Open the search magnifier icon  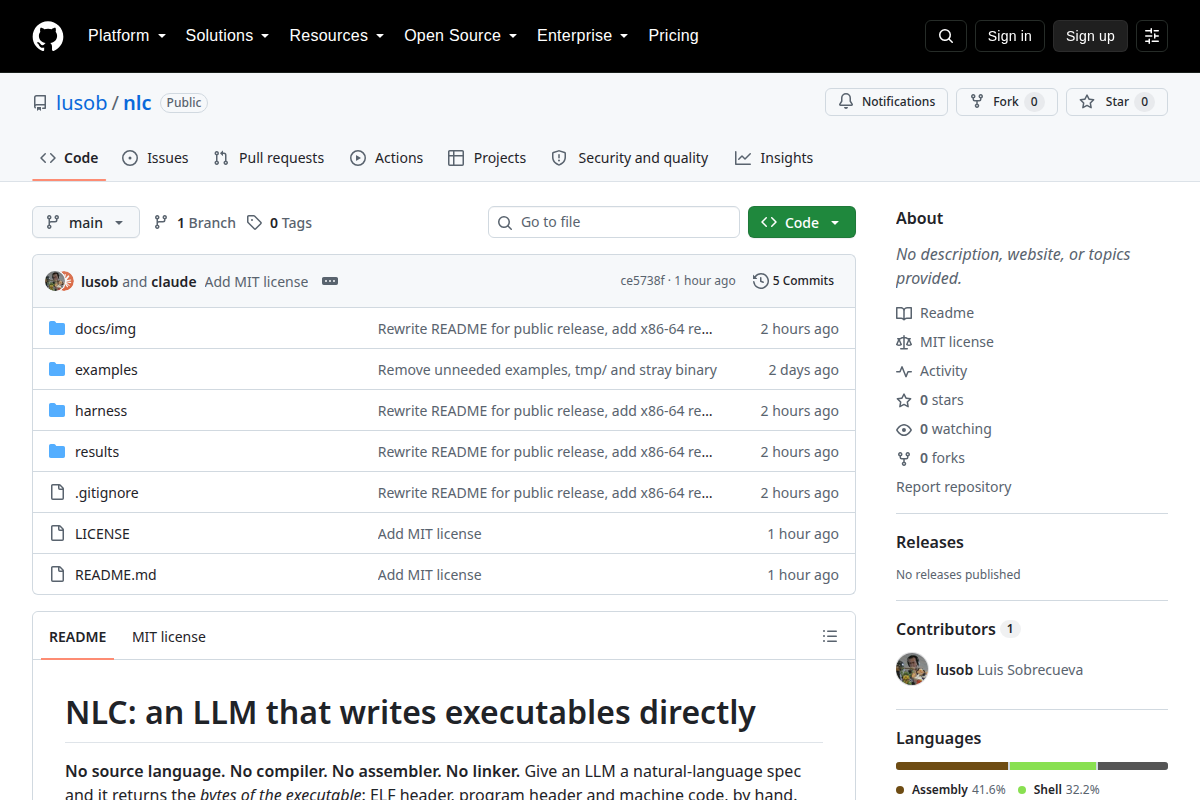pyautogui.click(x=946, y=36)
